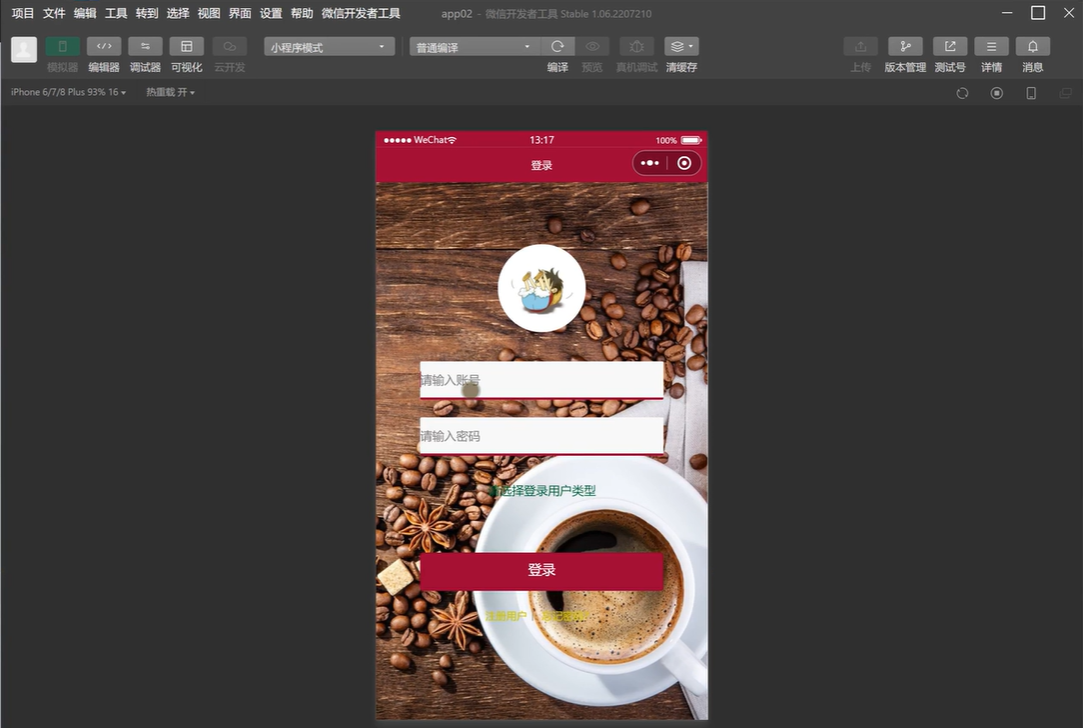The image size is (1083, 728).
Task: Click the 注册用户 register link
Action: (x=506, y=617)
